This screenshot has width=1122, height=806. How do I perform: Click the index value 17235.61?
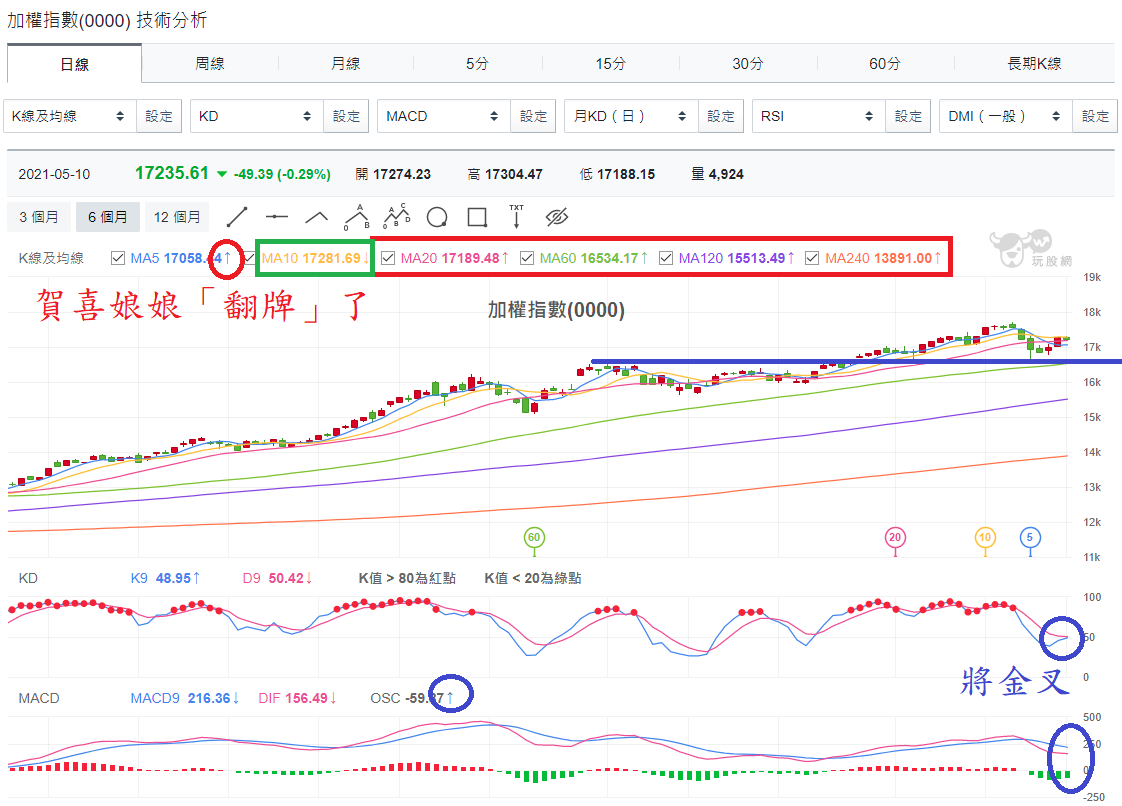pyautogui.click(x=172, y=173)
